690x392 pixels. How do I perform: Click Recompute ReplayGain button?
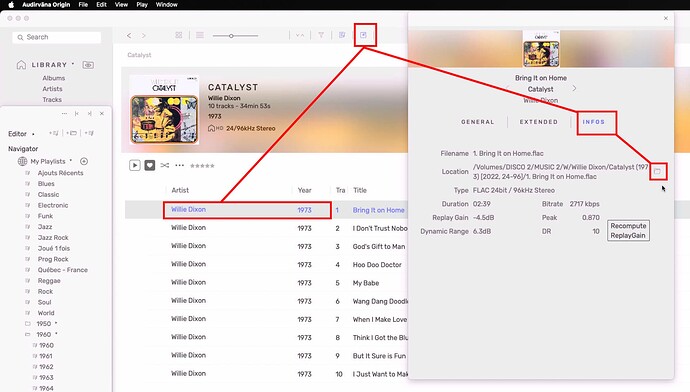(x=628, y=231)
